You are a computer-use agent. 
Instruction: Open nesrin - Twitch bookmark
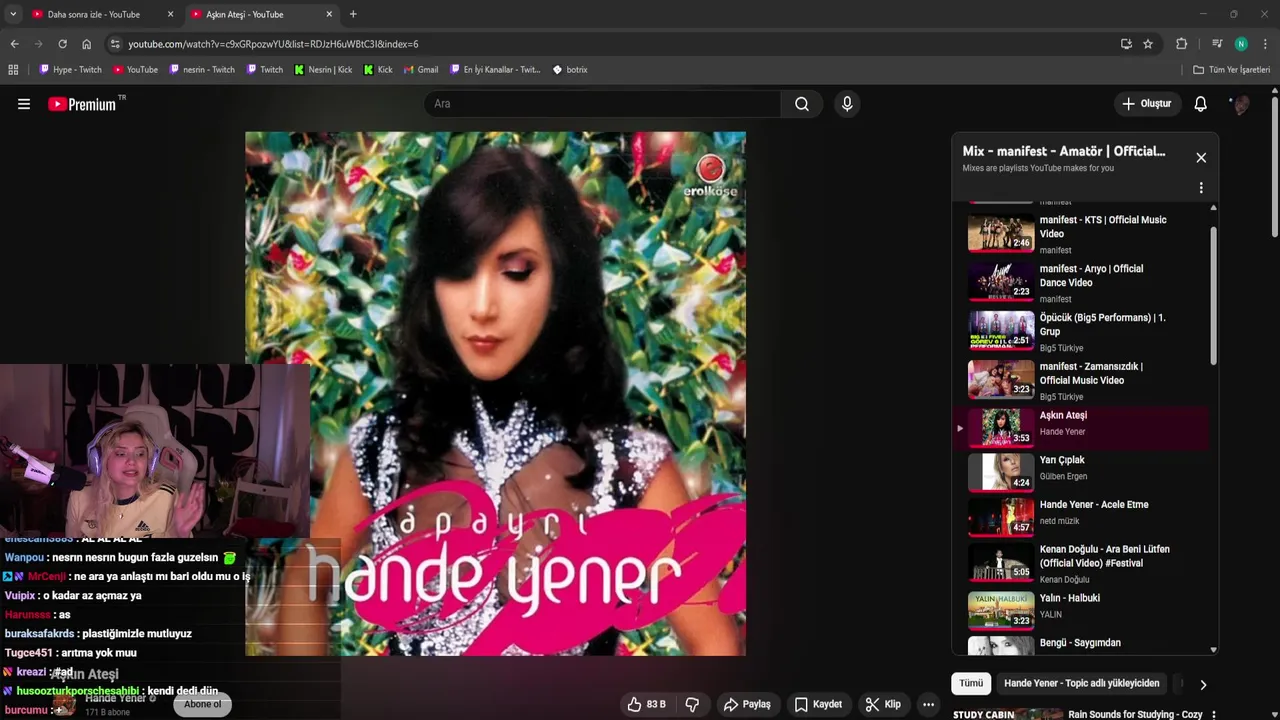tap(202, 70)
